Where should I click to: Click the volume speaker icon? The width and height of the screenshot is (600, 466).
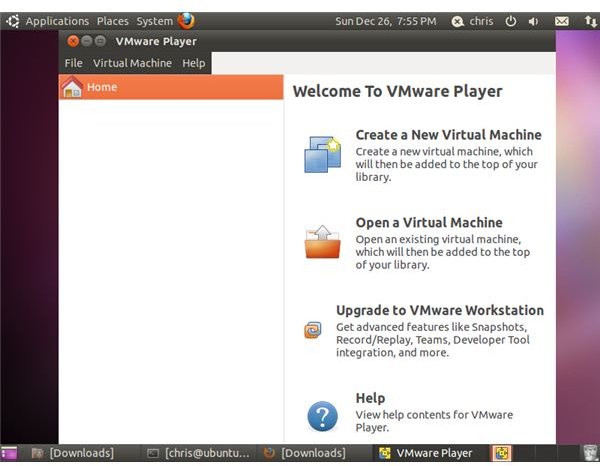533,21
